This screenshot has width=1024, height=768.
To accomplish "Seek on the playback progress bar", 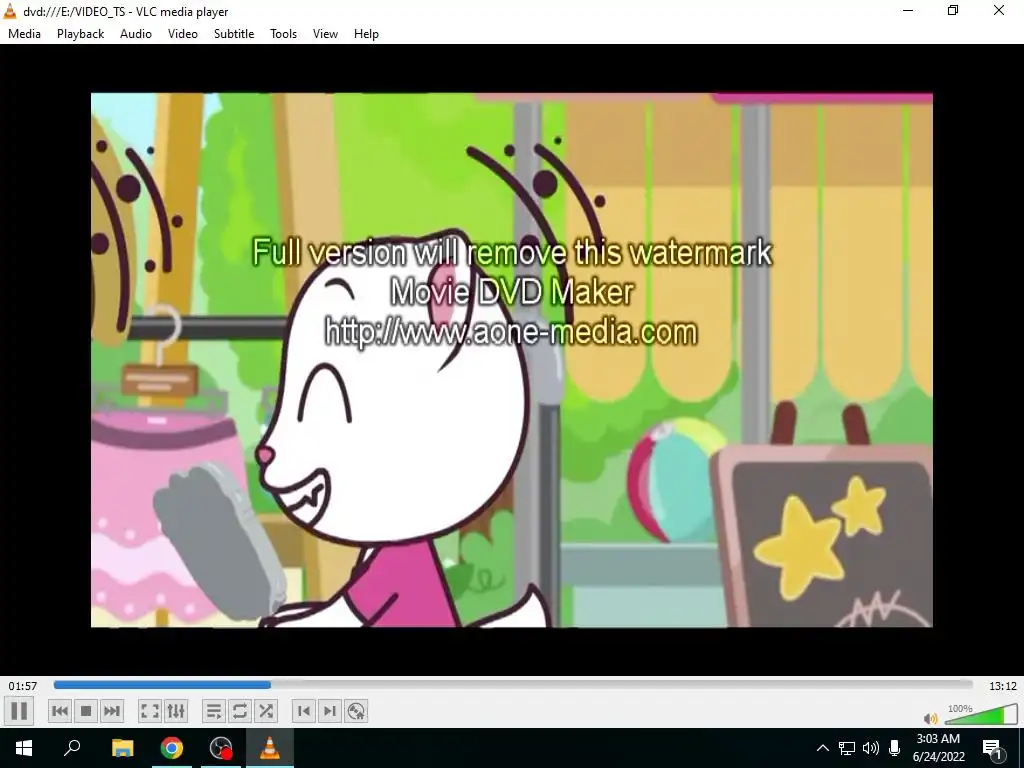I will (513, 685).
